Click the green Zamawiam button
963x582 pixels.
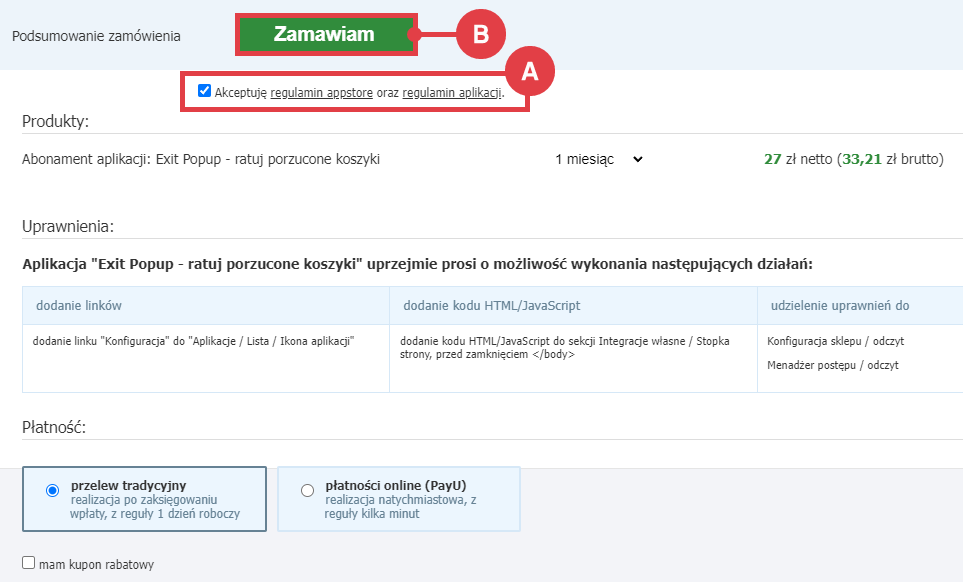point(325,33)
